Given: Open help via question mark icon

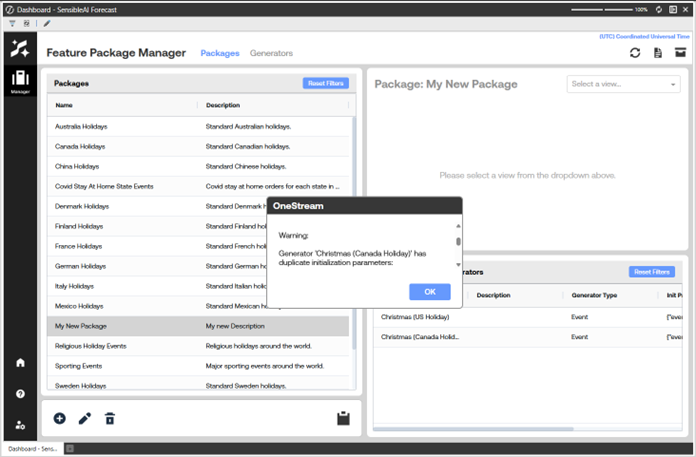Looking at the screenshot, I should (x=20, y=394).
